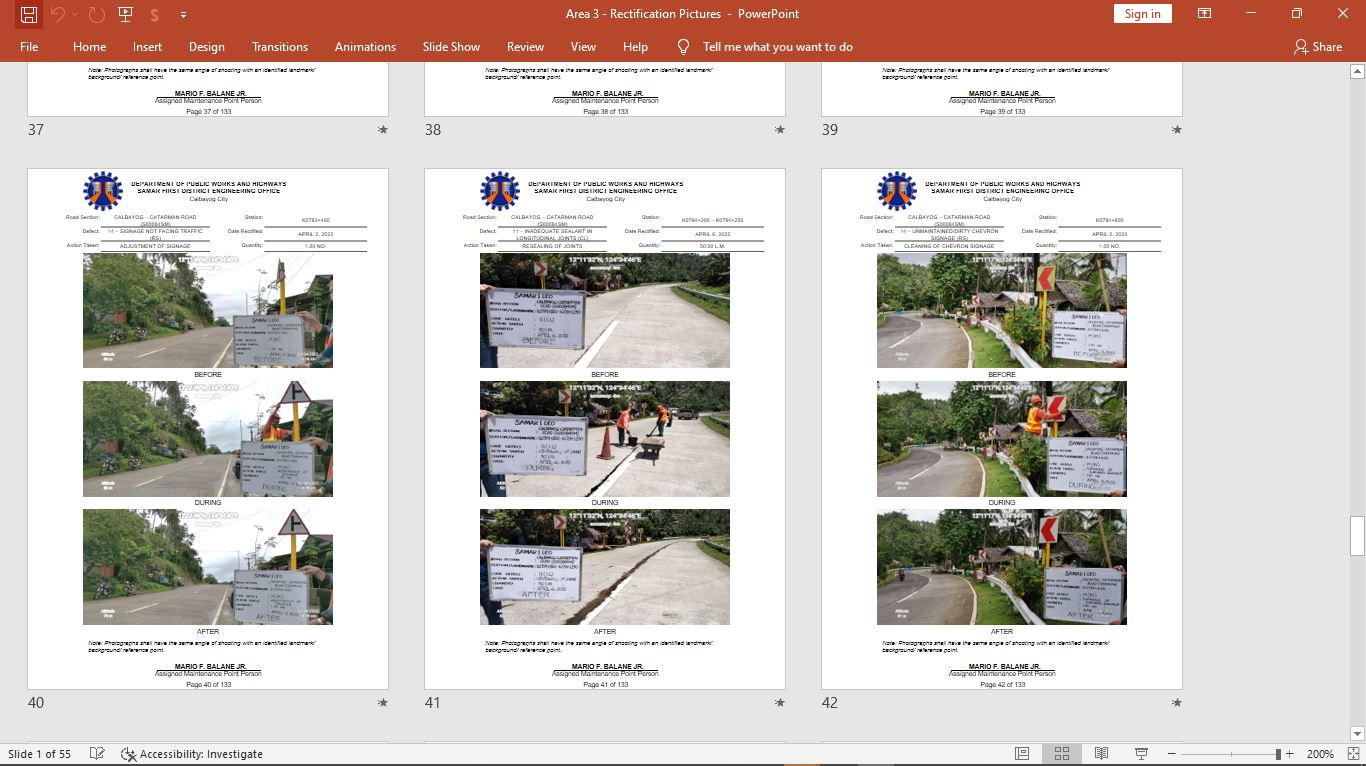
Task: Select the Slide Sorter view toggle
Action: click(1062, 754)
